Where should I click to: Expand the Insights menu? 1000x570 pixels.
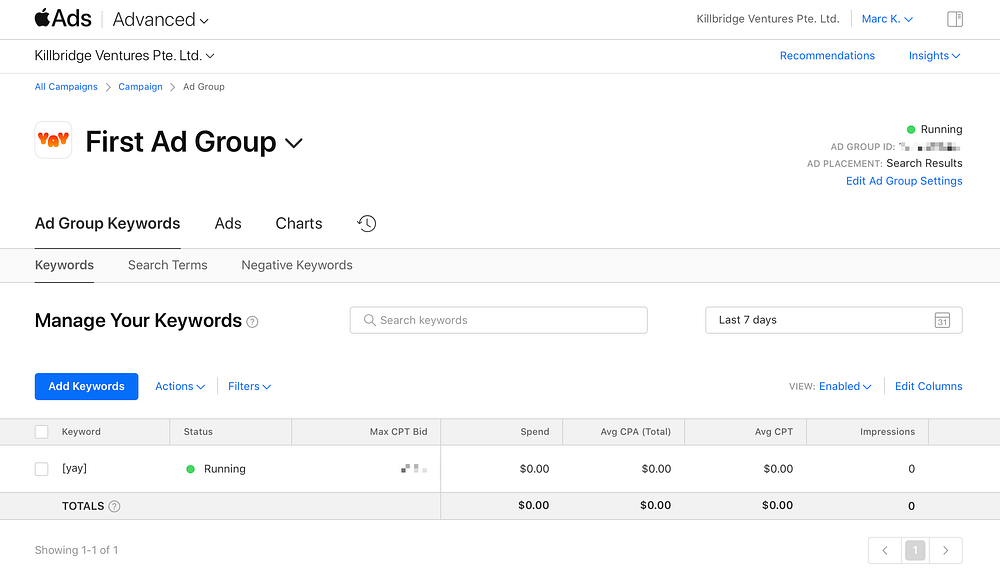pos(934,56)
